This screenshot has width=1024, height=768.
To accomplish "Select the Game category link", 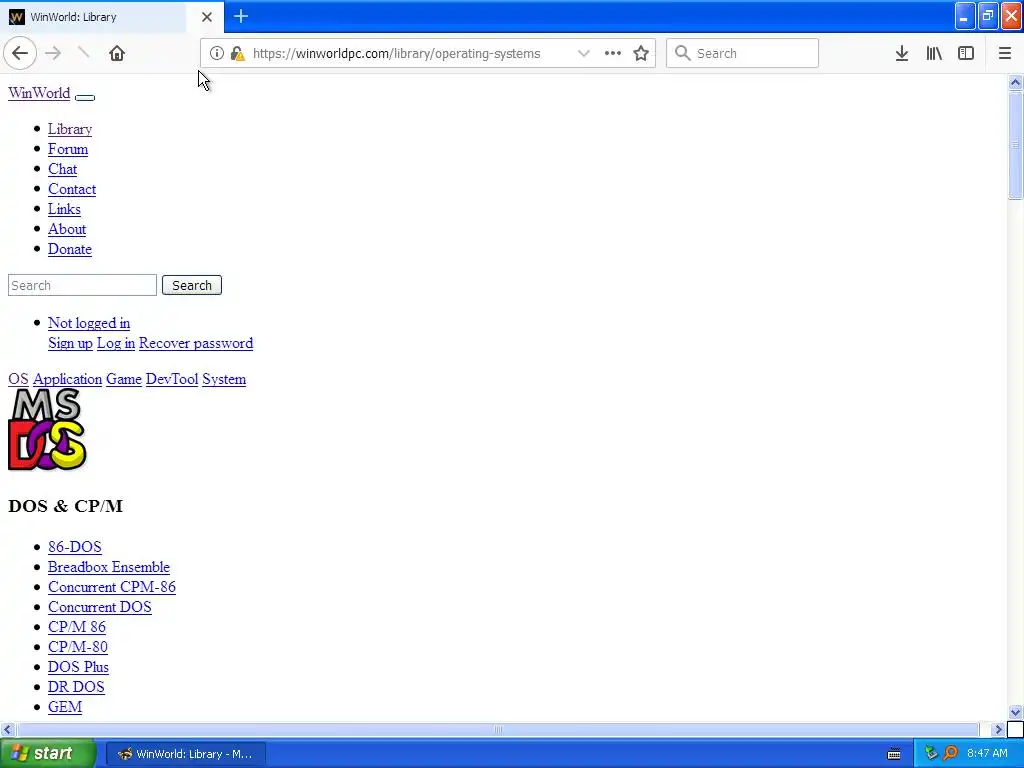I will (x=124, y=379).
